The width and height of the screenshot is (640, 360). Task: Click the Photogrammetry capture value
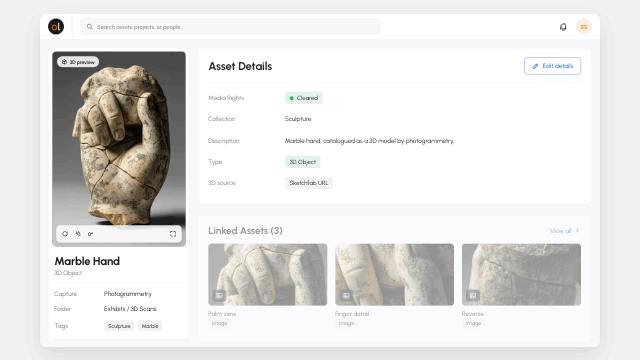point(127,294)
